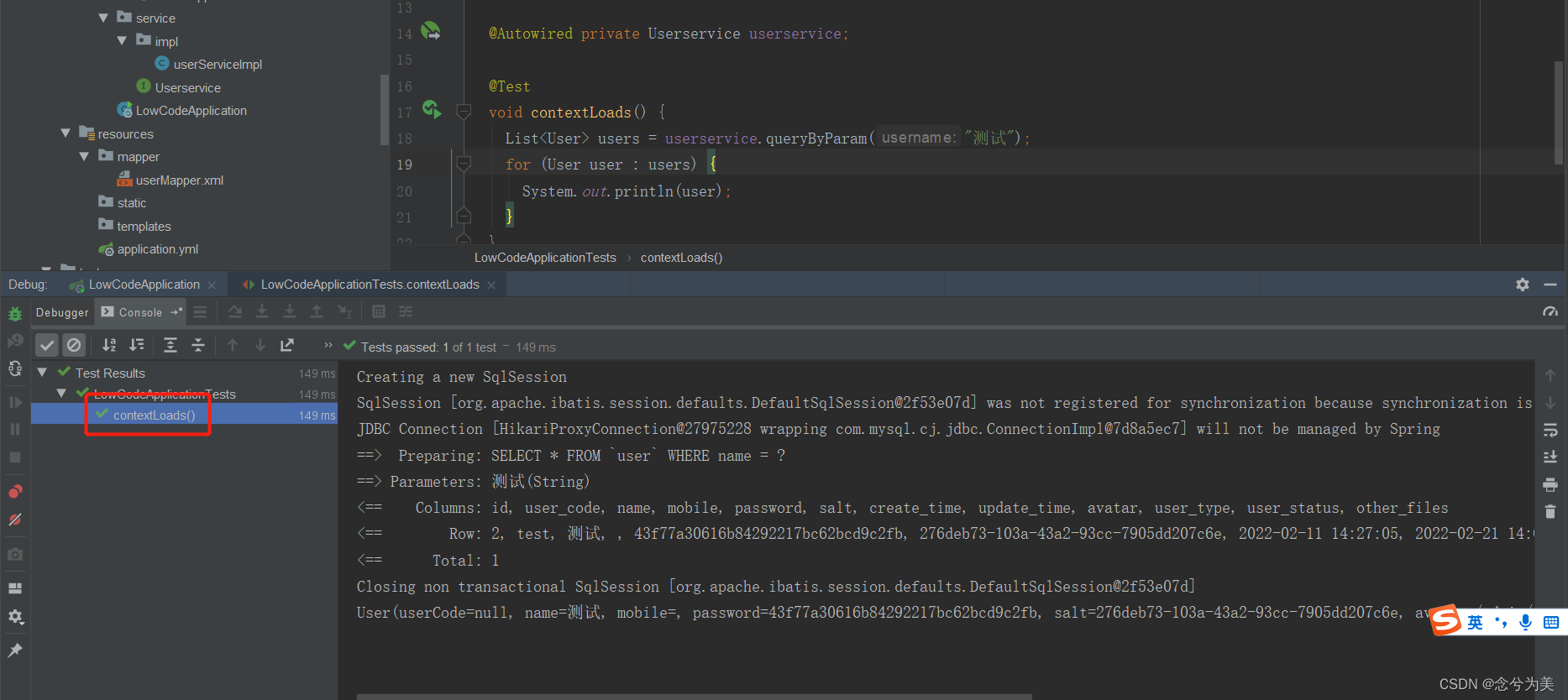Toggle soft-wrap in console
The image size is (1568, 700).
click(x=1550, y=431)
